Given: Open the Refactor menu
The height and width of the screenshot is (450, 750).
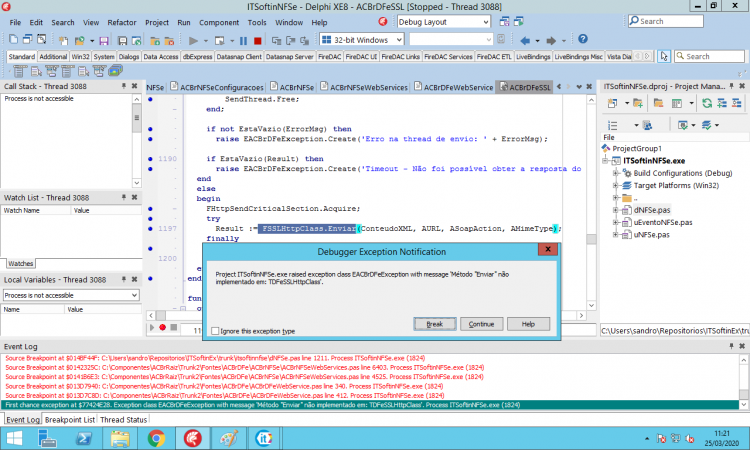Looking at the screenshot, I should coord(121,22).
